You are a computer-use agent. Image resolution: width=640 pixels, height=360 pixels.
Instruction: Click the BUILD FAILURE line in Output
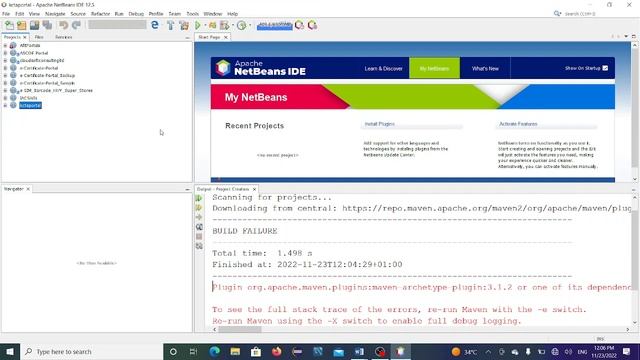[x=244, y=231]
